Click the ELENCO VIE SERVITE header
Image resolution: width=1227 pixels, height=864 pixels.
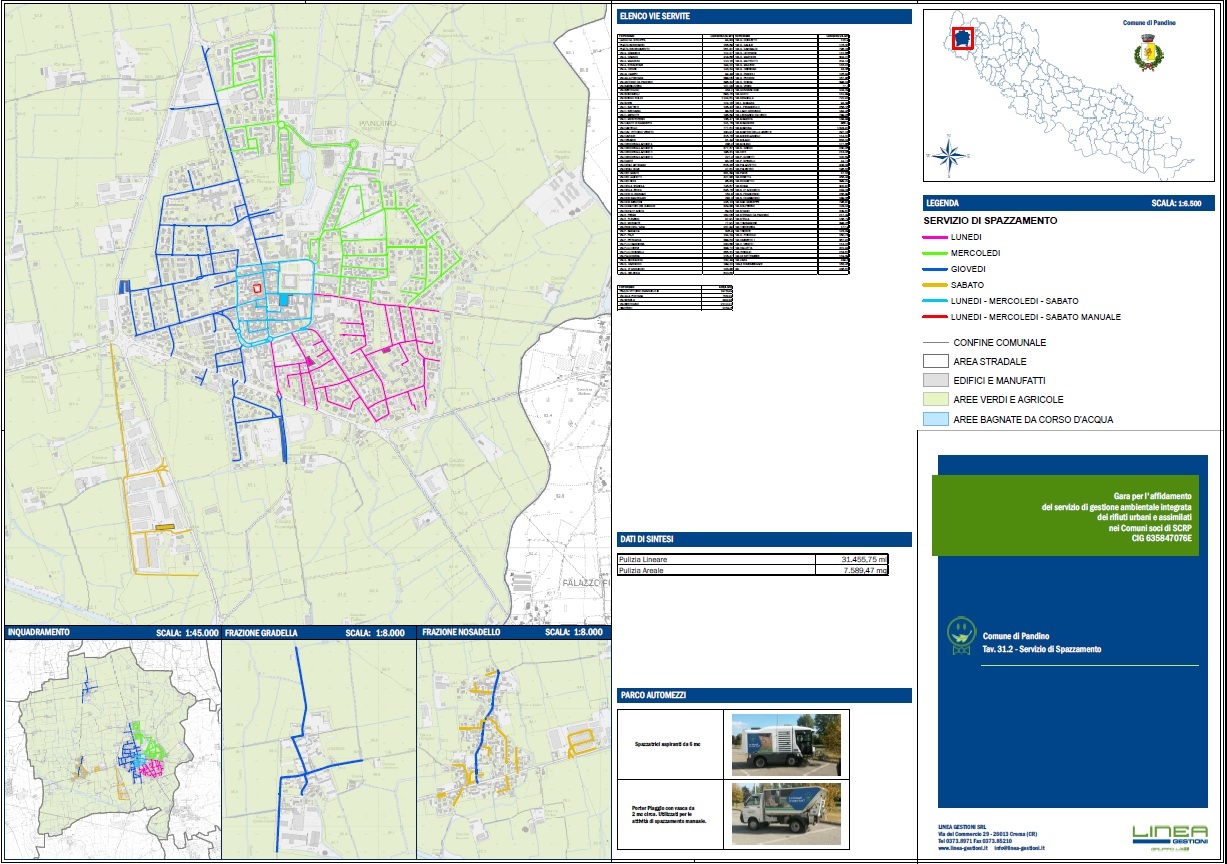656,16
